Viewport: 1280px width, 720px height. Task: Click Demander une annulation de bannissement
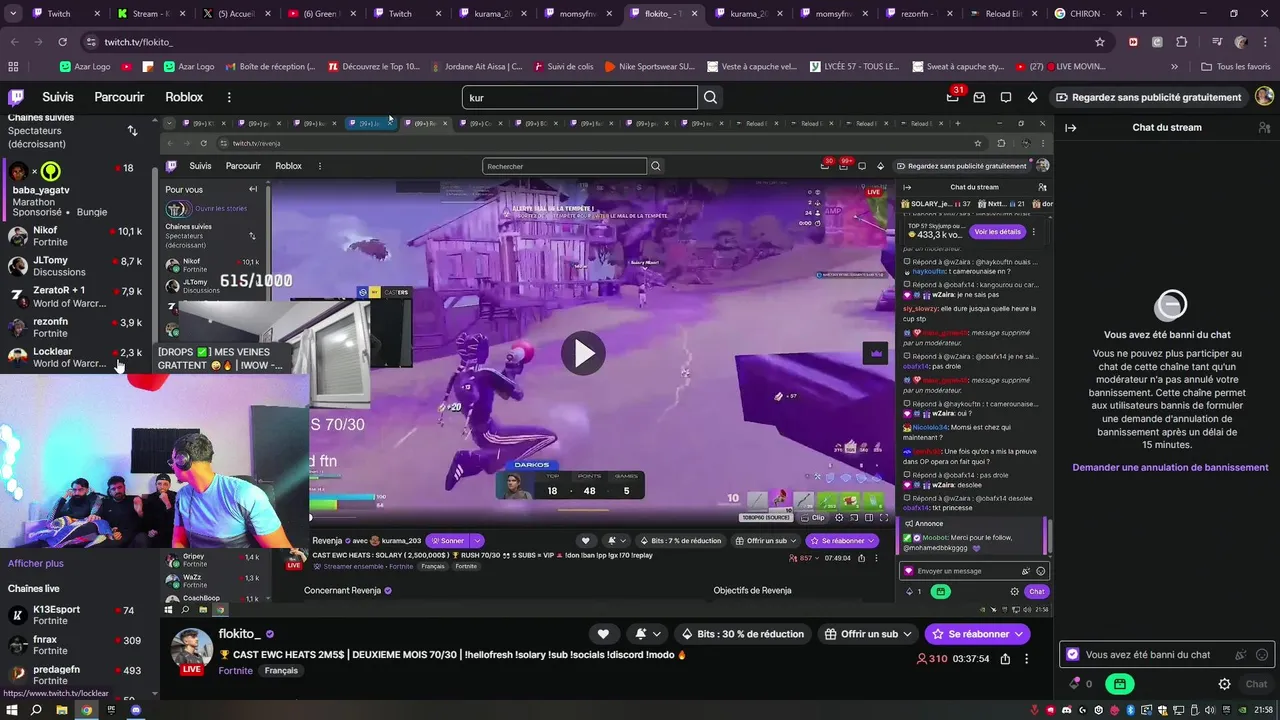[1170, 467]
